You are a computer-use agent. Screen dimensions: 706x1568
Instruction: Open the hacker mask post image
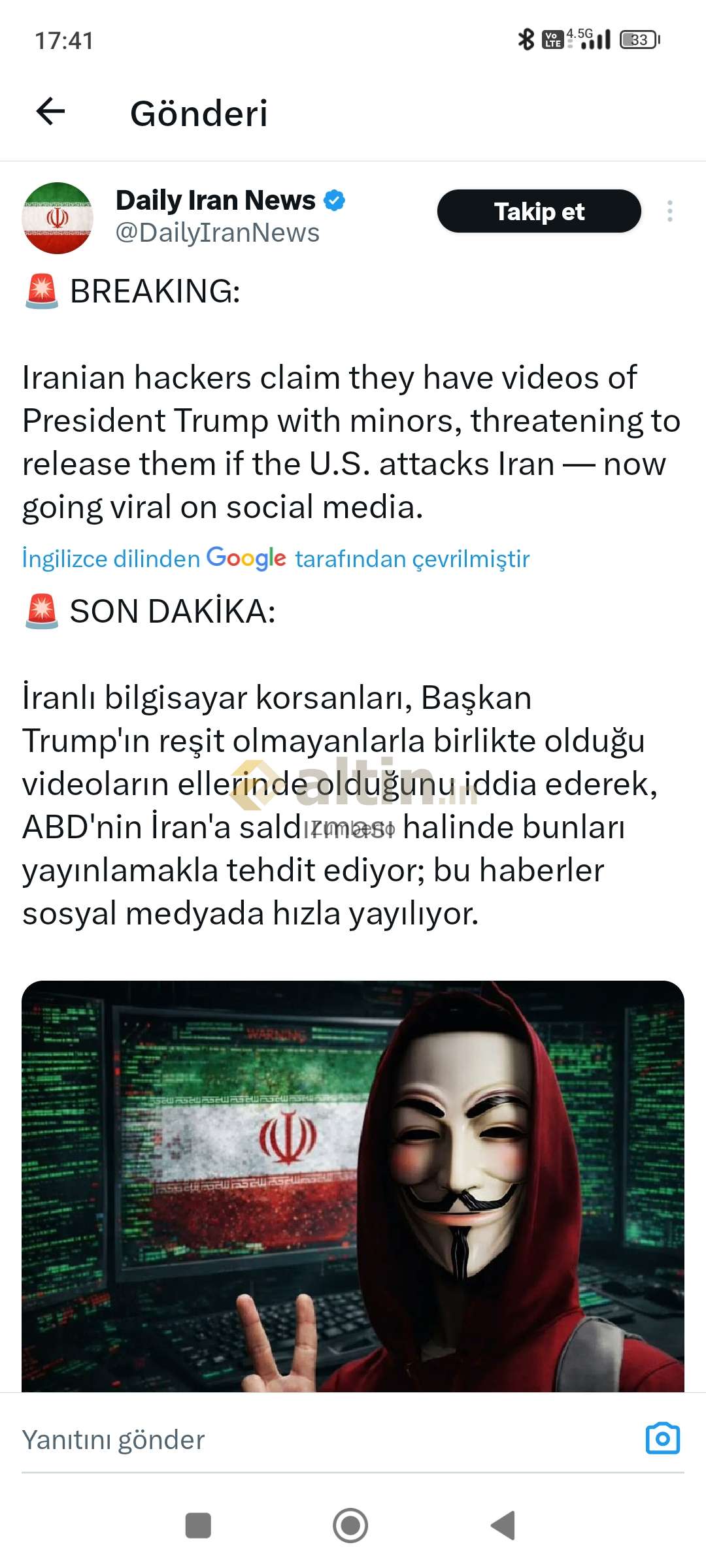pyautogui.click(x=353, y=1186)
